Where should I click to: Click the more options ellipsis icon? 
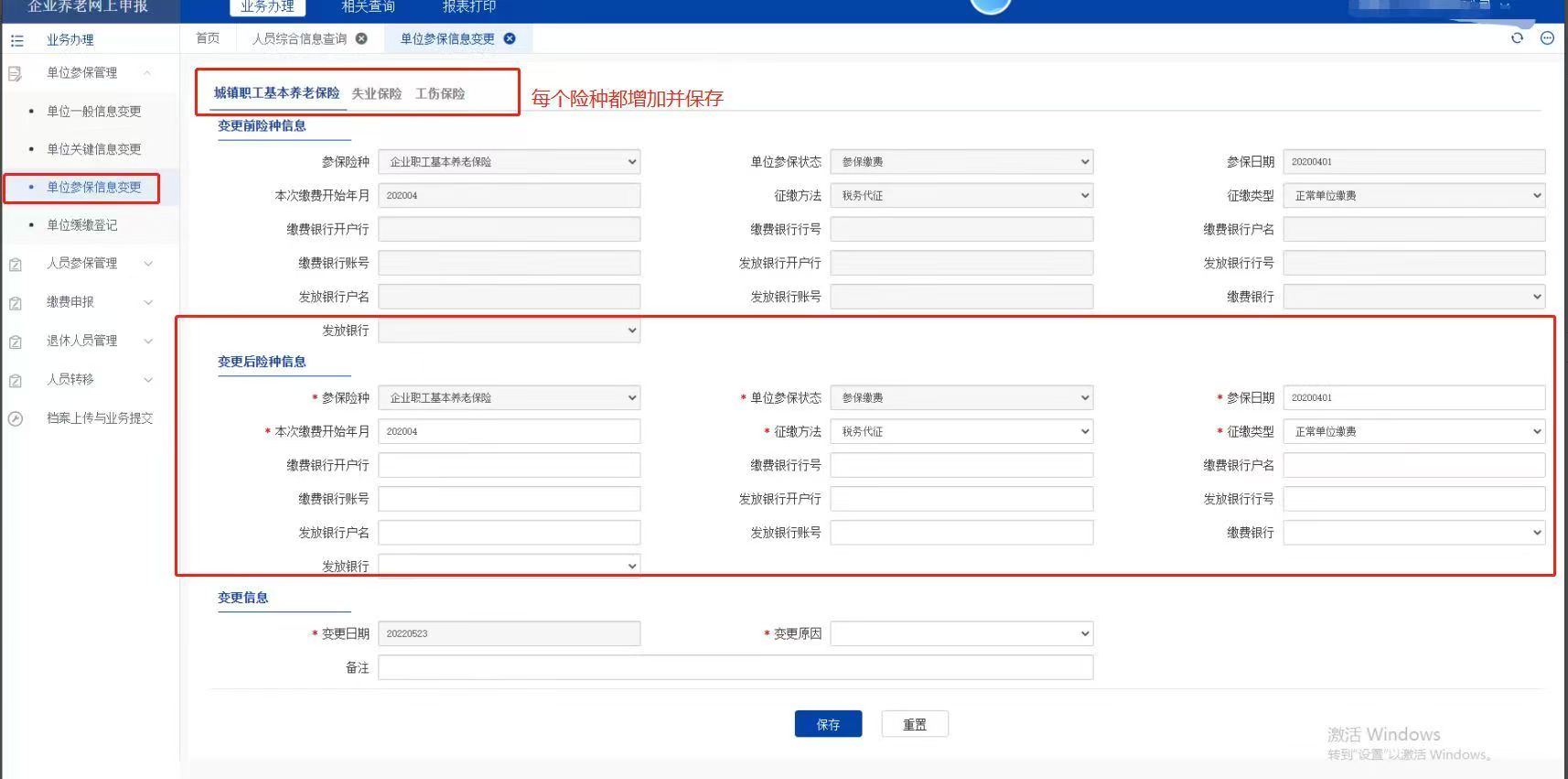coord(1547,38)
